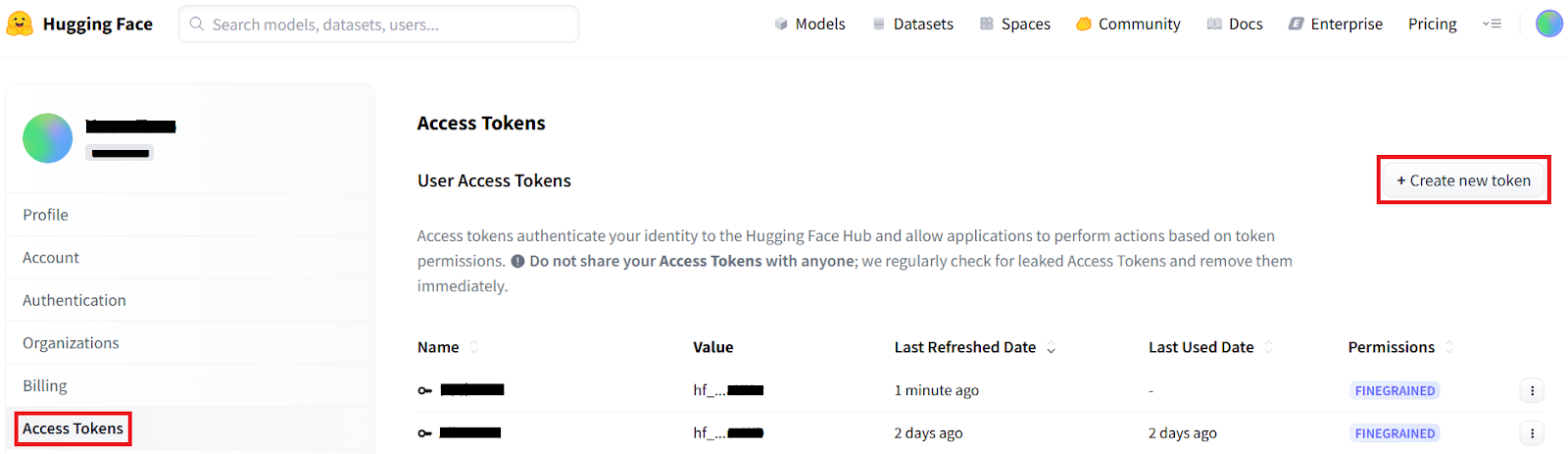The width and height of the screenshot is (1568, 454).
Task: Open the more options menu icon next to Pricing
Action: (1492, 24)
